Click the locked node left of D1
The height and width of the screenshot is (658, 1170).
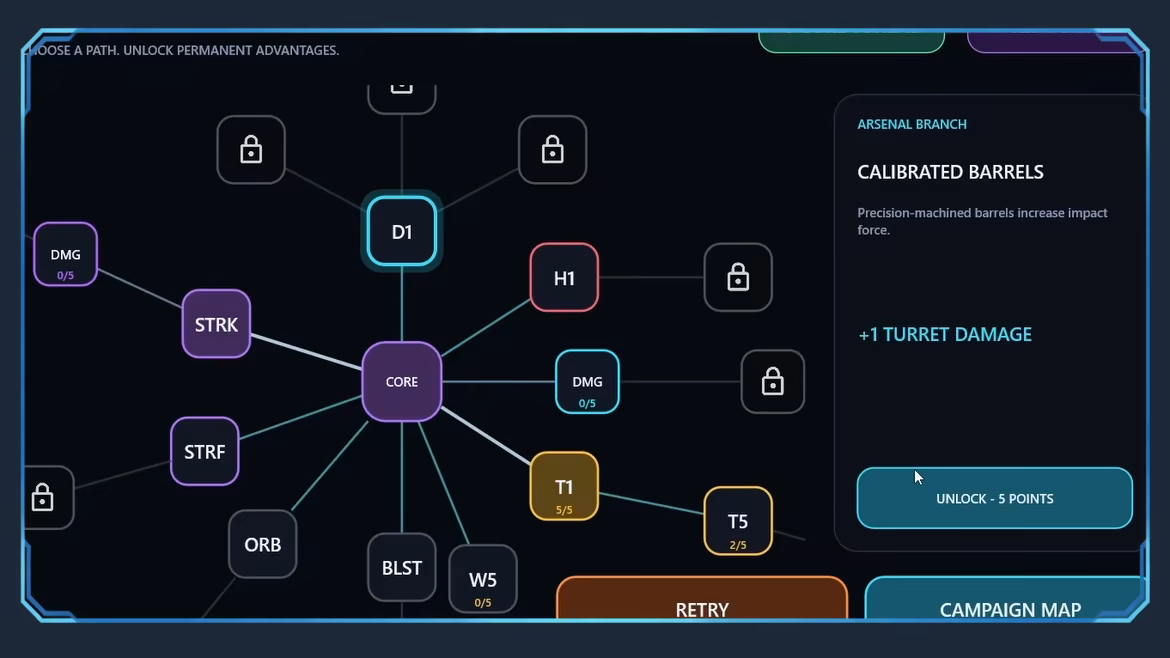(251, 150)
